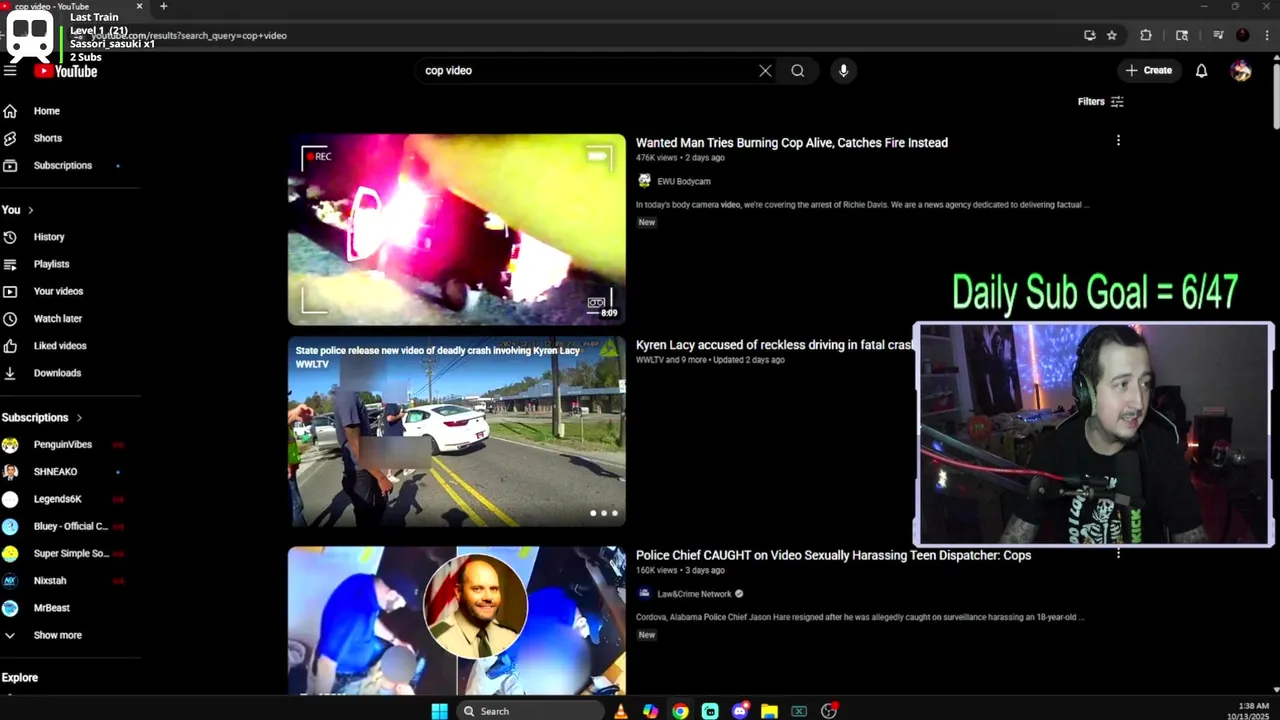The width and height of the screenshot is (1280, 720).
Task: Click Police Chief CAUGHT on Video title
Action: click(x=833, y=555)
